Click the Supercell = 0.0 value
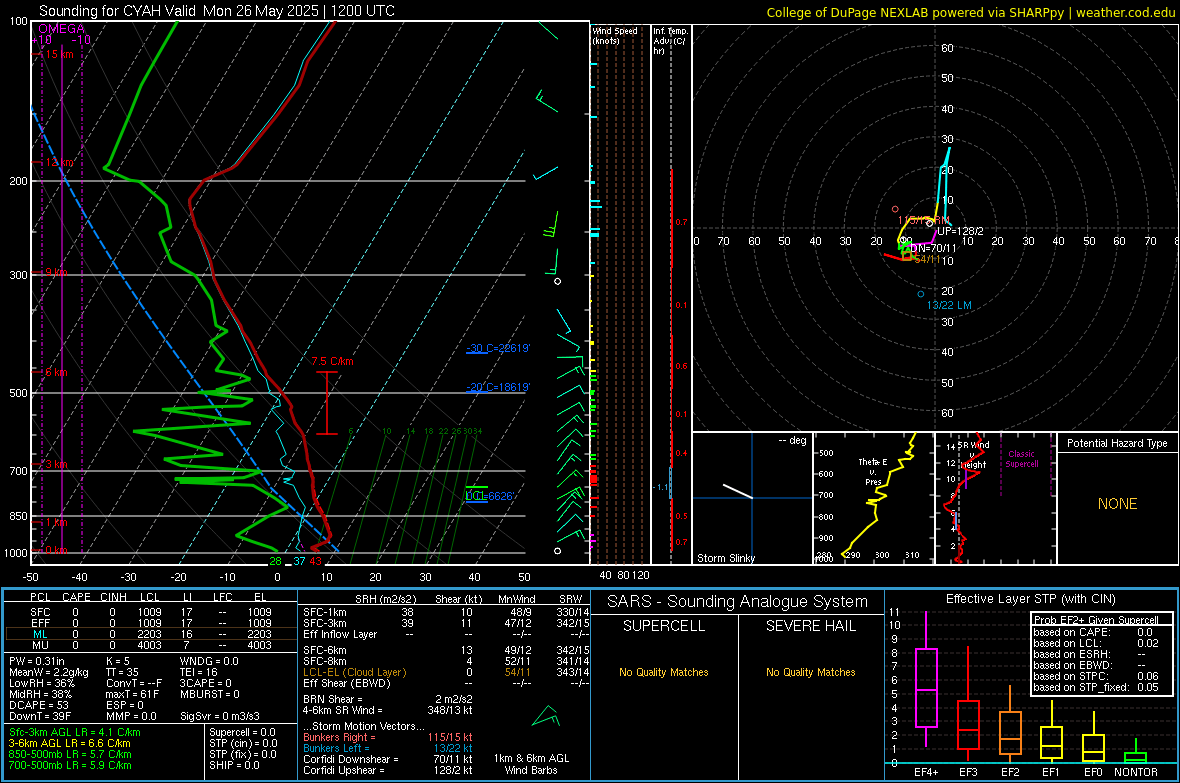 tap(242, 732)
